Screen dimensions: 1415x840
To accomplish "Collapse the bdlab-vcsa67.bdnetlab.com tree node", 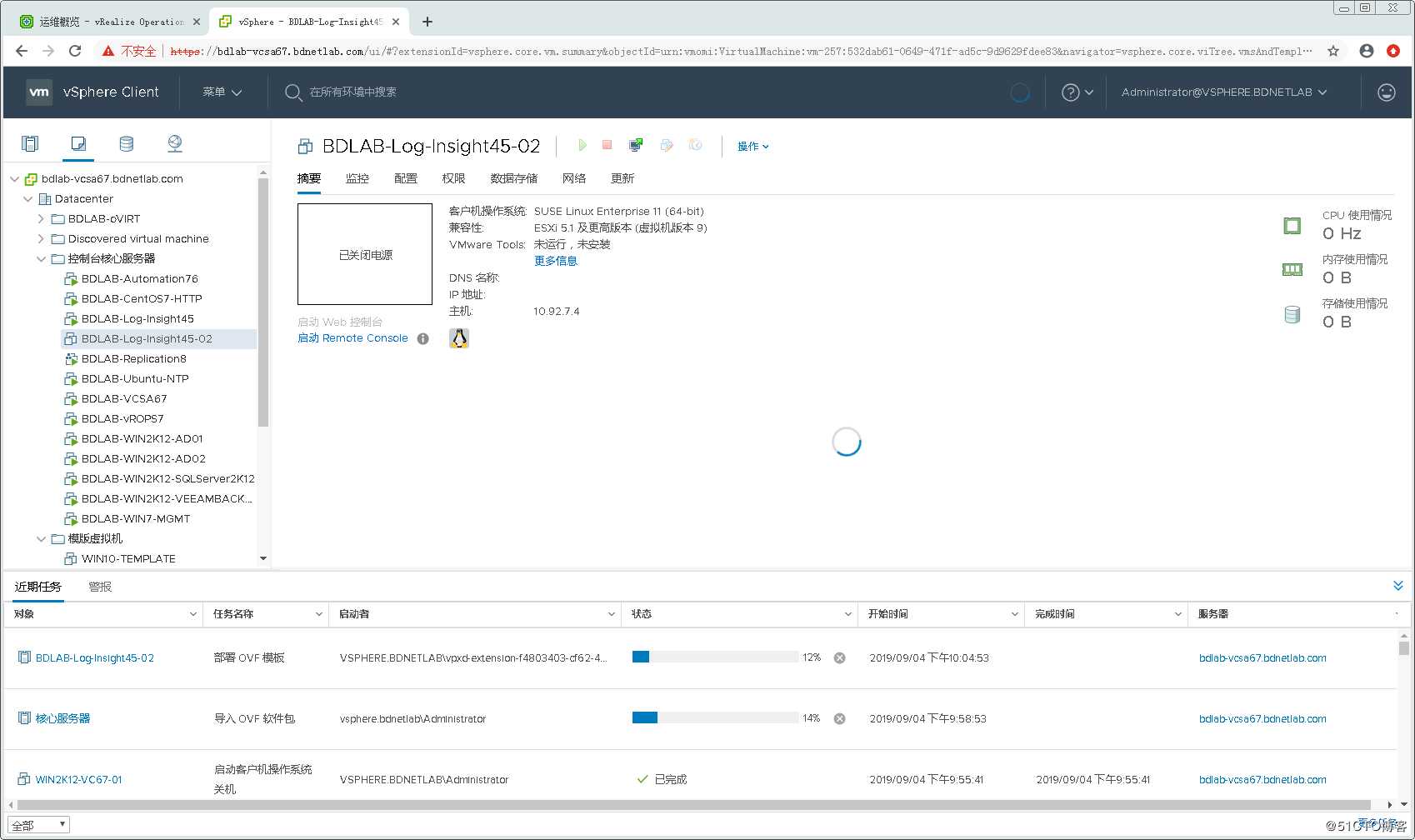I will click(x=15, y=179).
